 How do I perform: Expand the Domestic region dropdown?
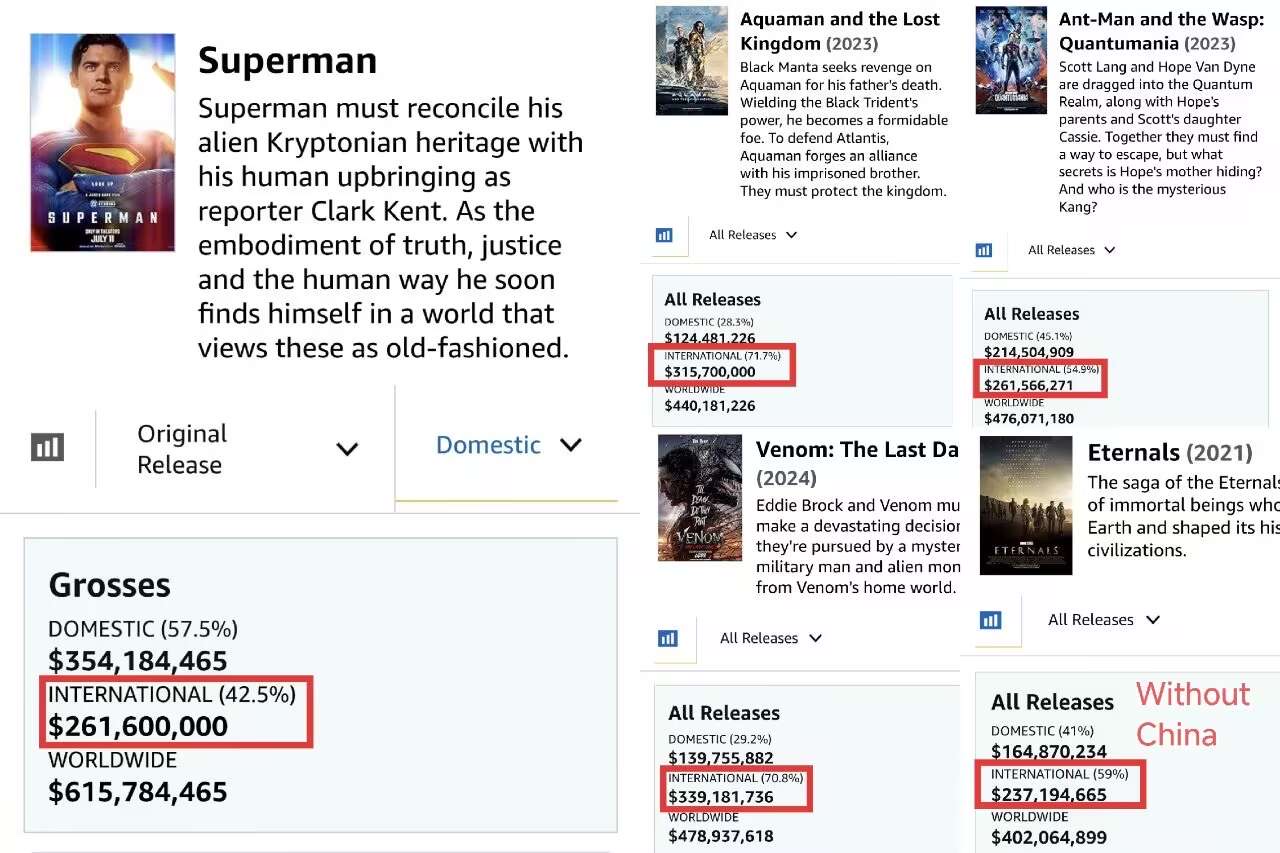tap(508, 445)
